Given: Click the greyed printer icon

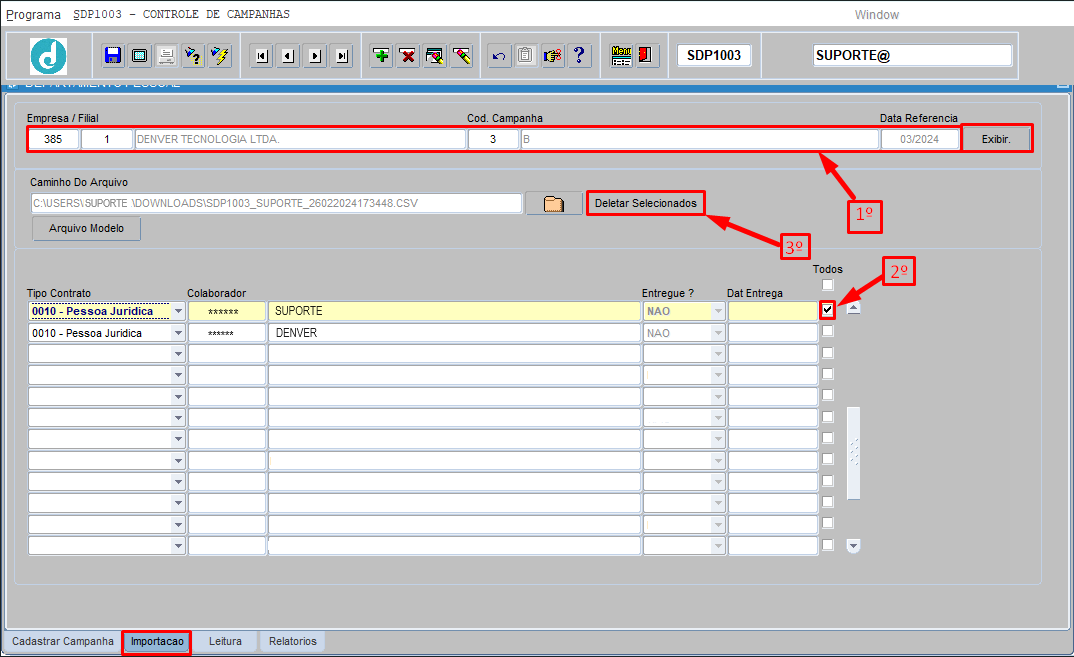Looking at the screenshot, I should point(166,55).
